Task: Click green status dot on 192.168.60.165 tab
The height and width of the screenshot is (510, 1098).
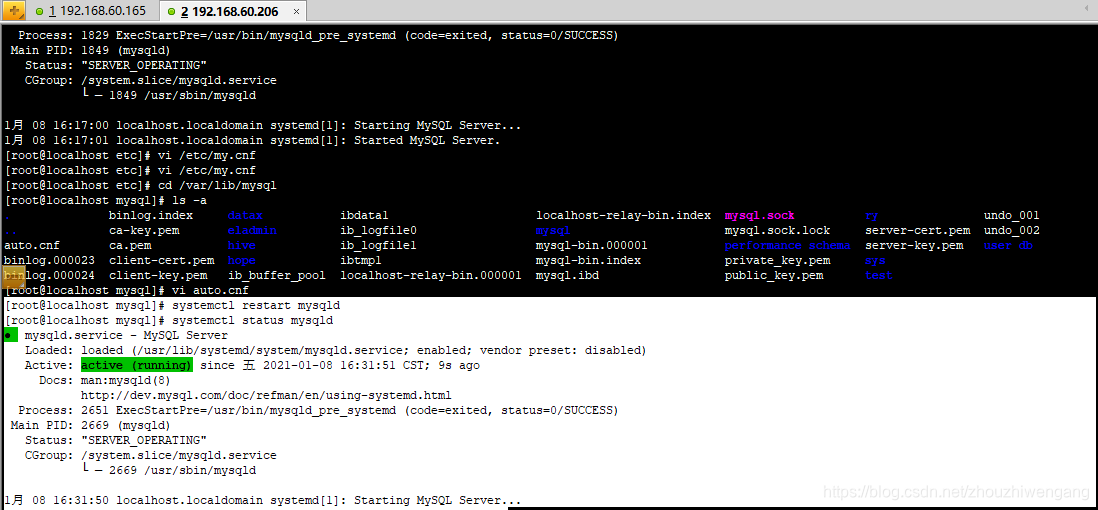Action: pos(39,11)
